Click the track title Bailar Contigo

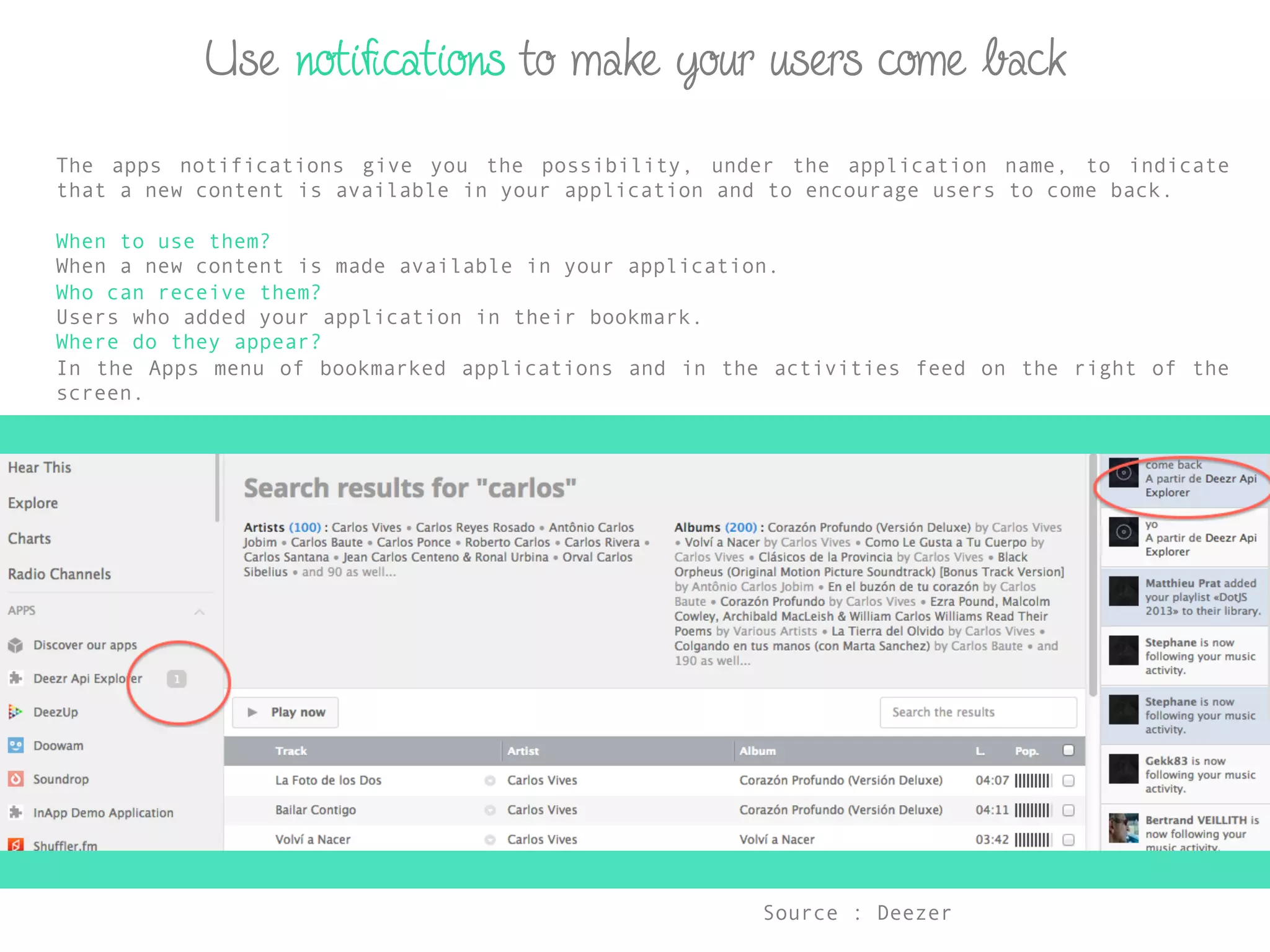[315, 810]
